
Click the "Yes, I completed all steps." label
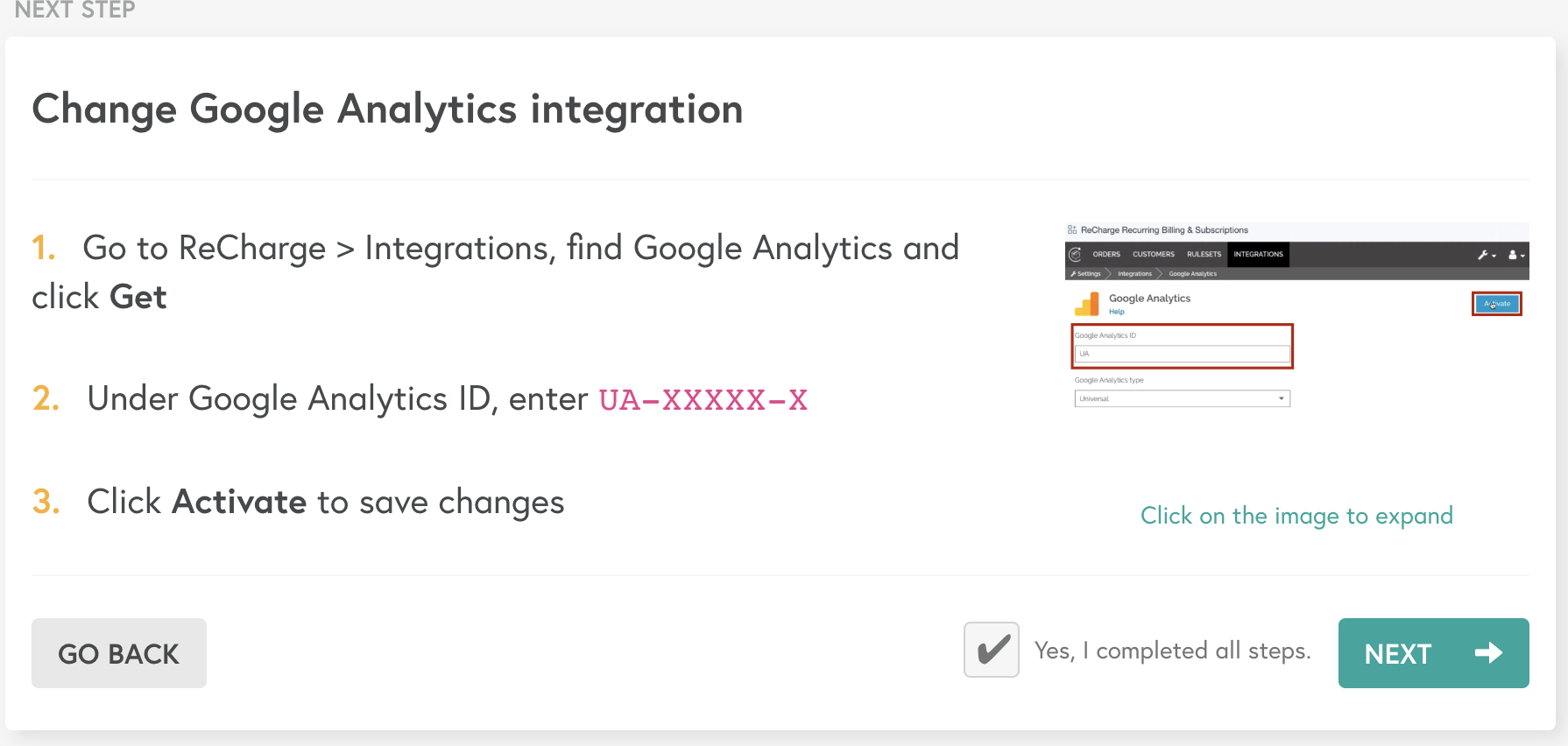(x=1172, y=651)
